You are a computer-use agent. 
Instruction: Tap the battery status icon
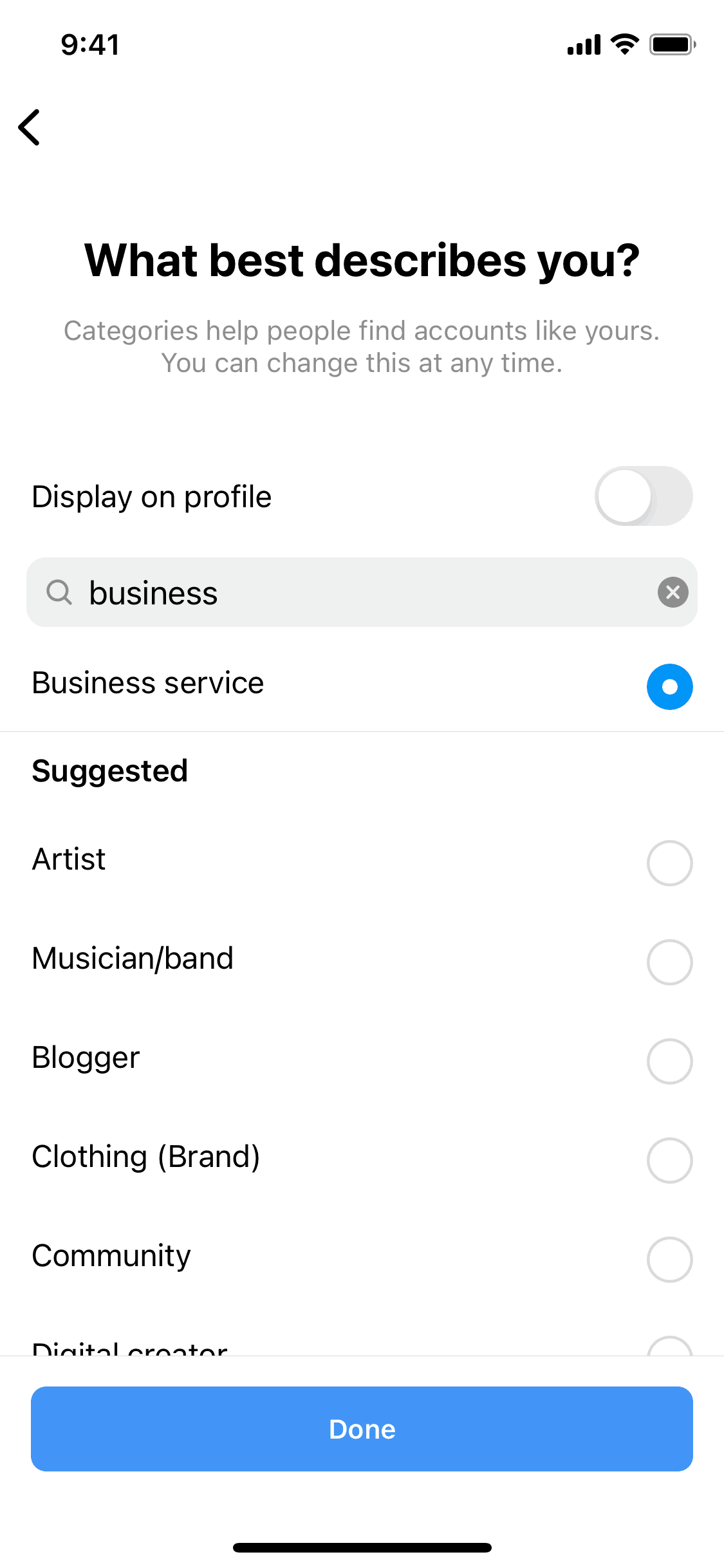672,45
